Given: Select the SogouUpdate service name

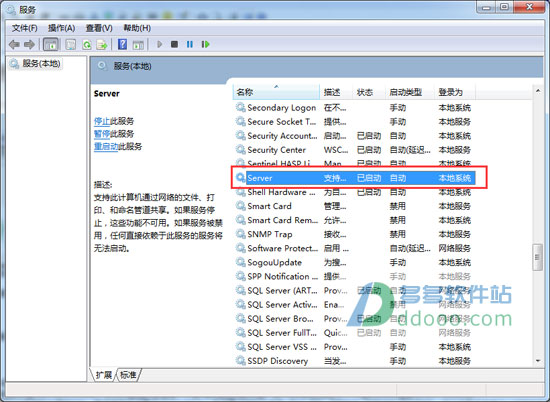Looking at the screenshot, I should pos(275,262).
